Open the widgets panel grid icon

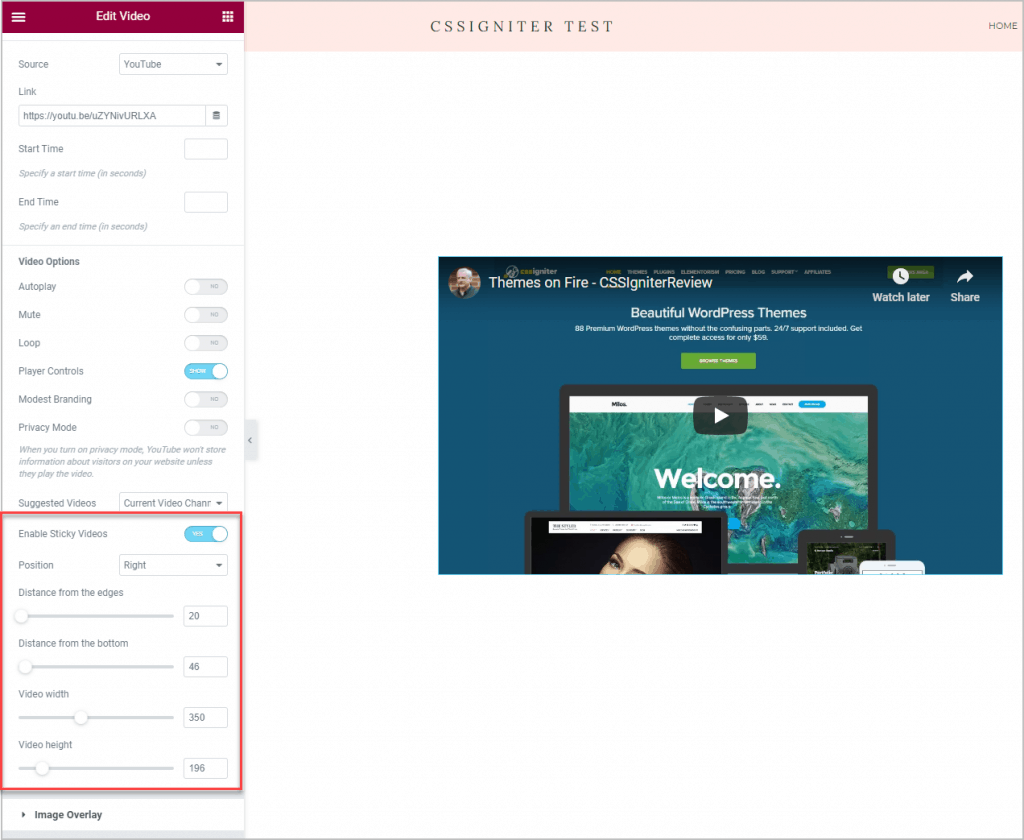coord(230,17)
